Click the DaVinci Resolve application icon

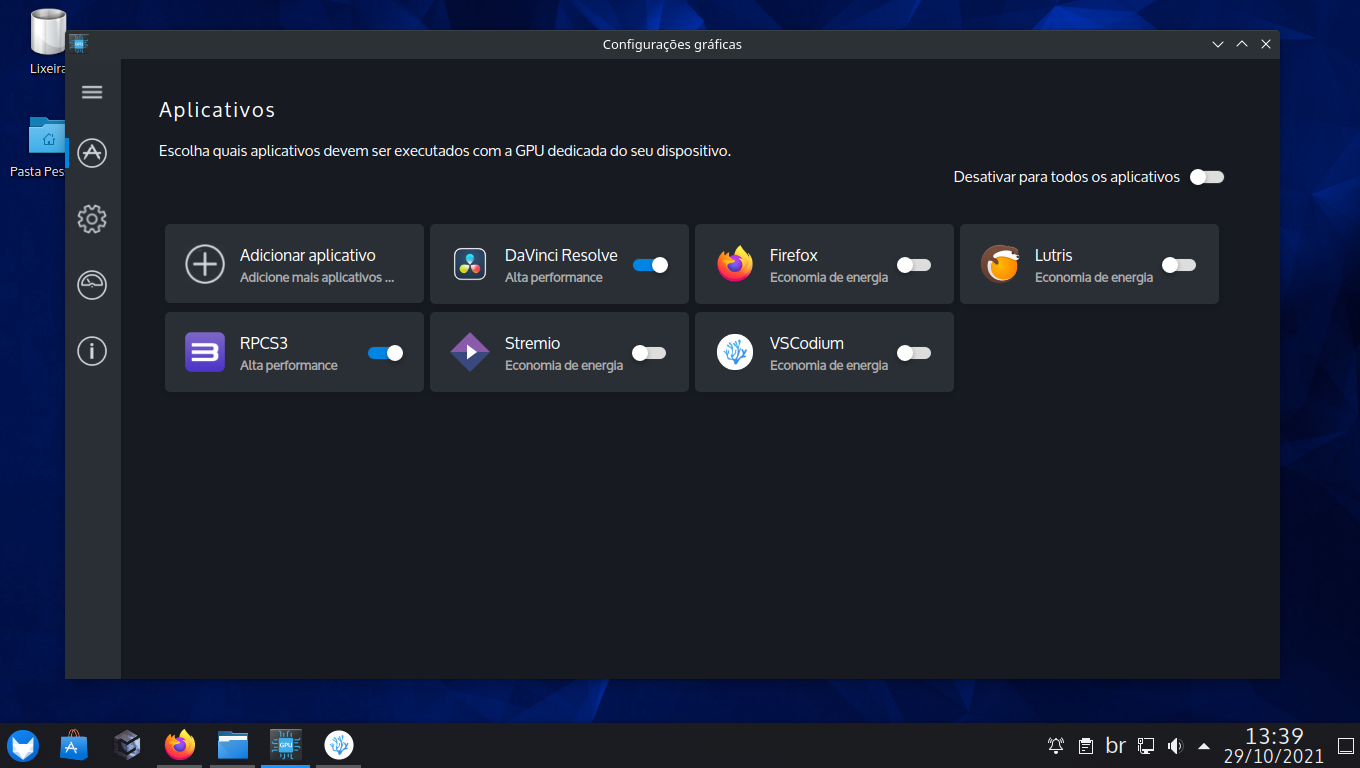tap(469, 264)
